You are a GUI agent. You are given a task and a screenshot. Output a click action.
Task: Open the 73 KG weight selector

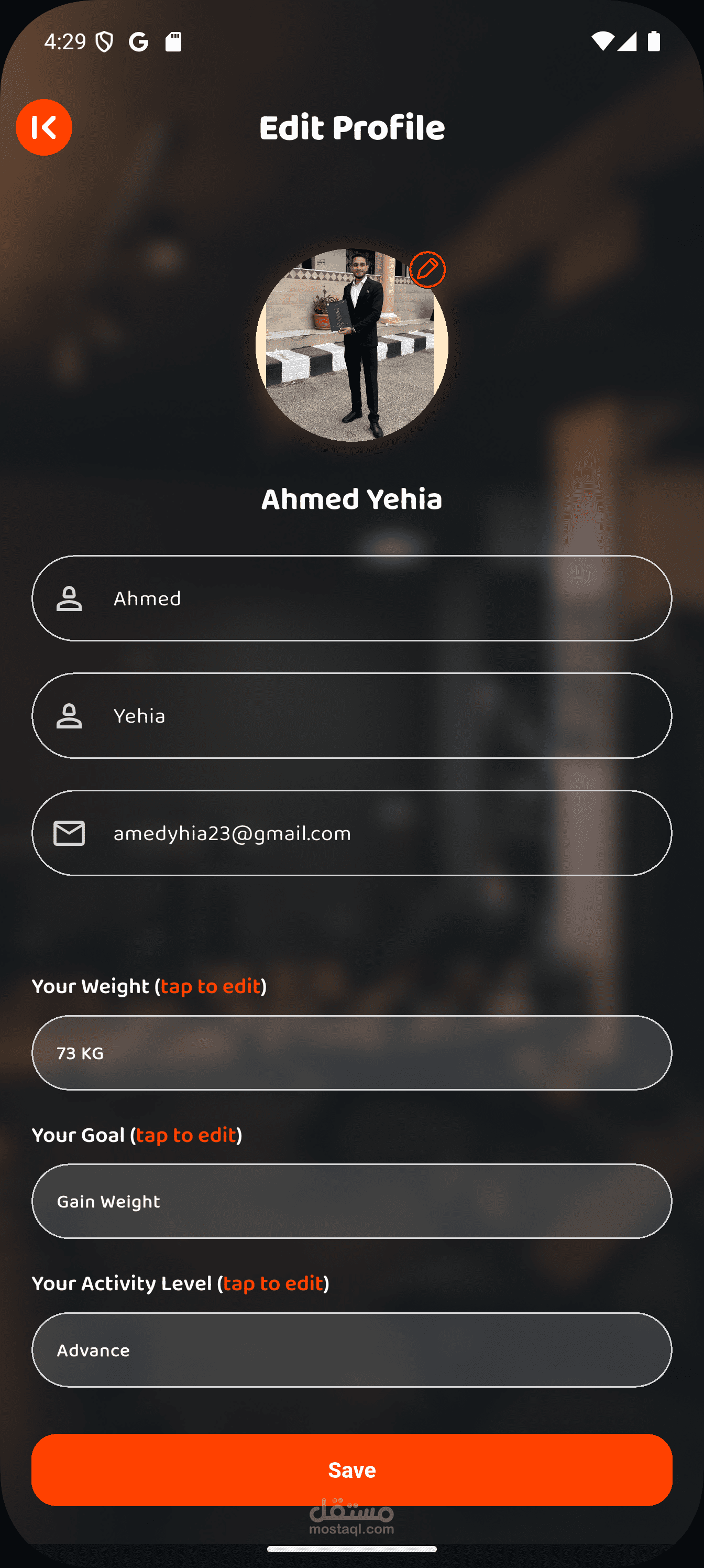351,1053
